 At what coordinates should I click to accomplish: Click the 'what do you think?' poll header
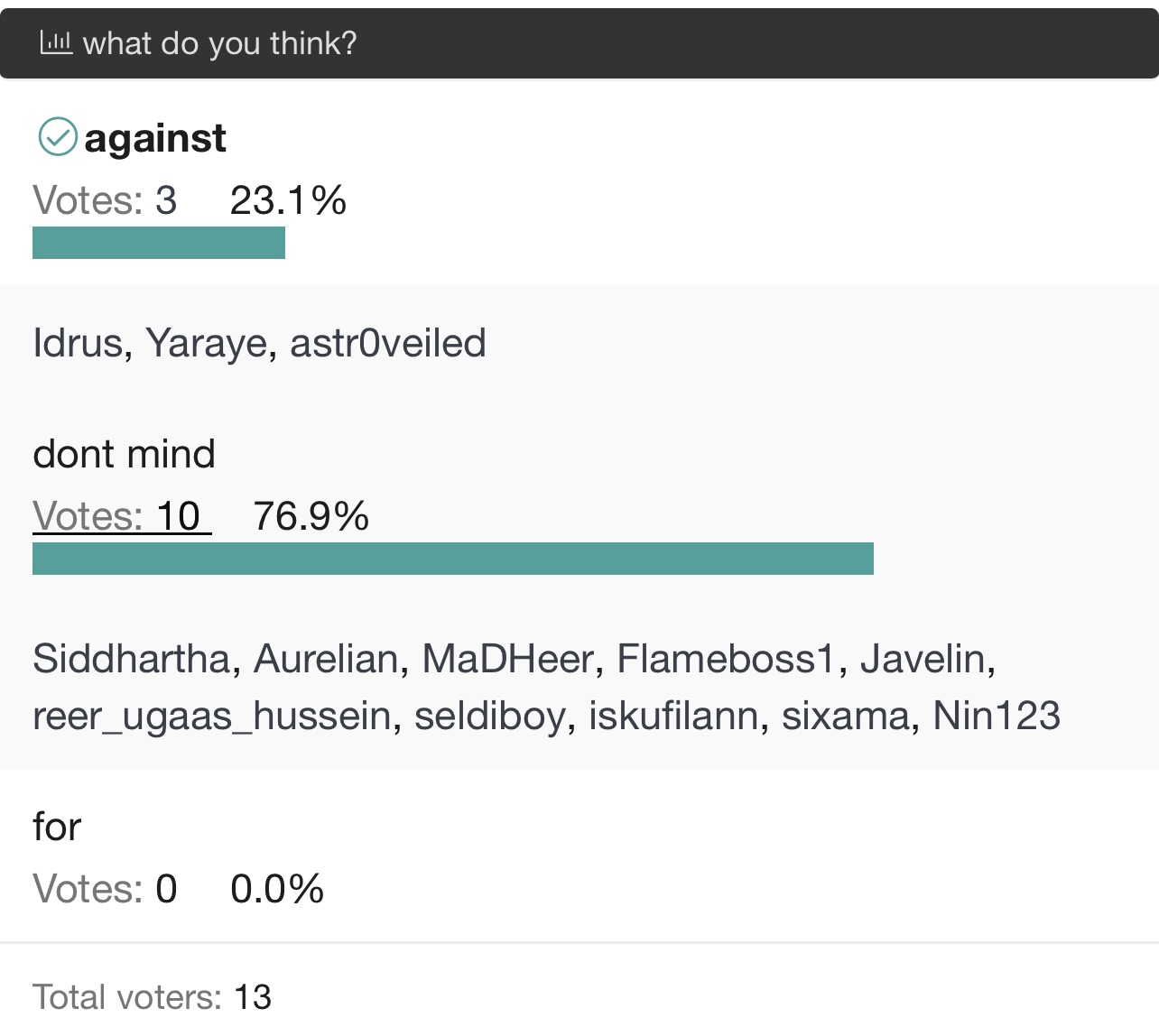tap(219, 43)
